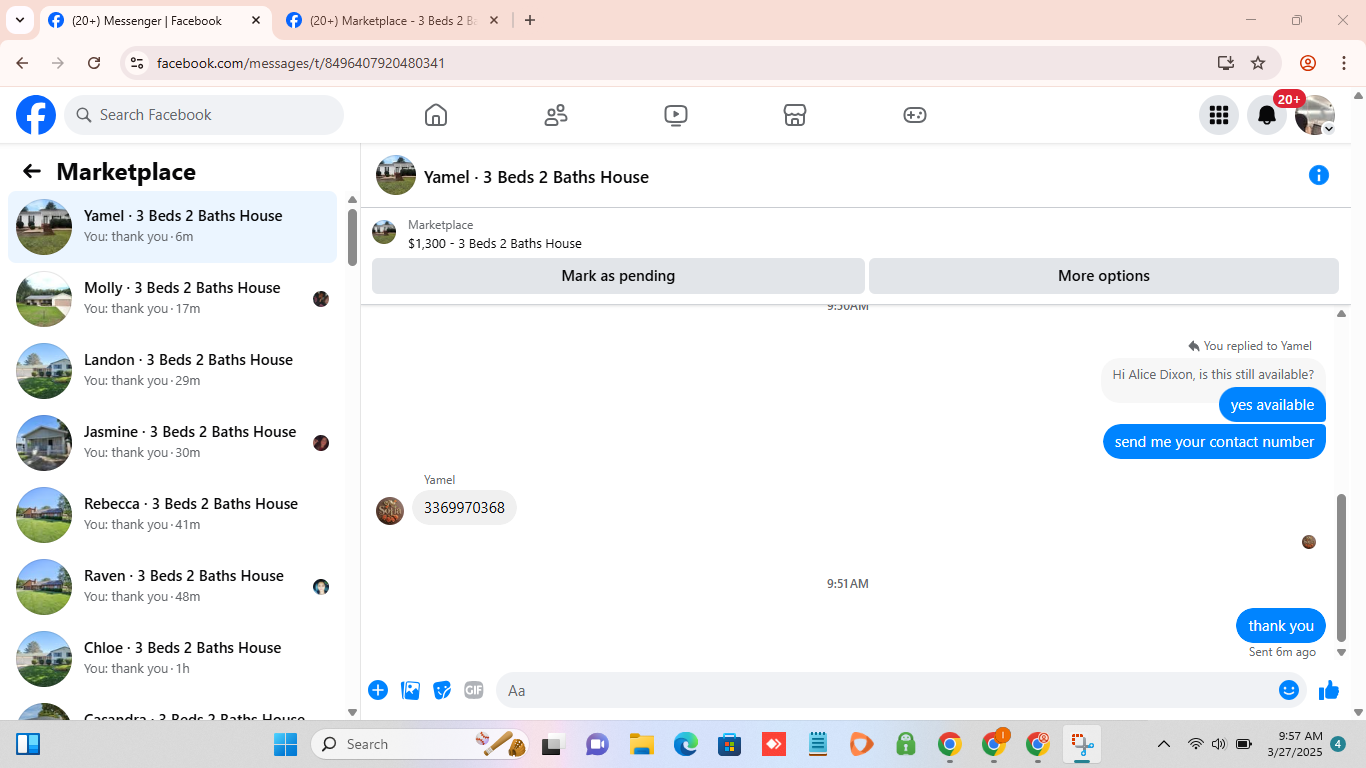Open Jasmine conversation in the list
Image resolution: width=1366 pixels, height=768 pixels.
173,443
